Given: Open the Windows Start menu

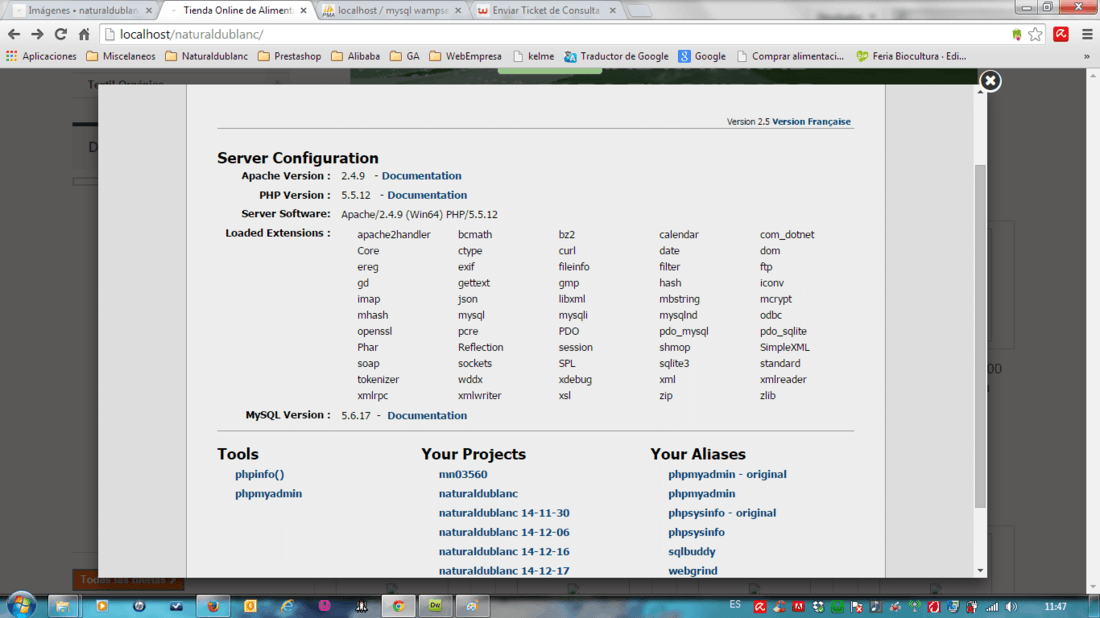Looking at the screenshot, I should coord(22,605).
